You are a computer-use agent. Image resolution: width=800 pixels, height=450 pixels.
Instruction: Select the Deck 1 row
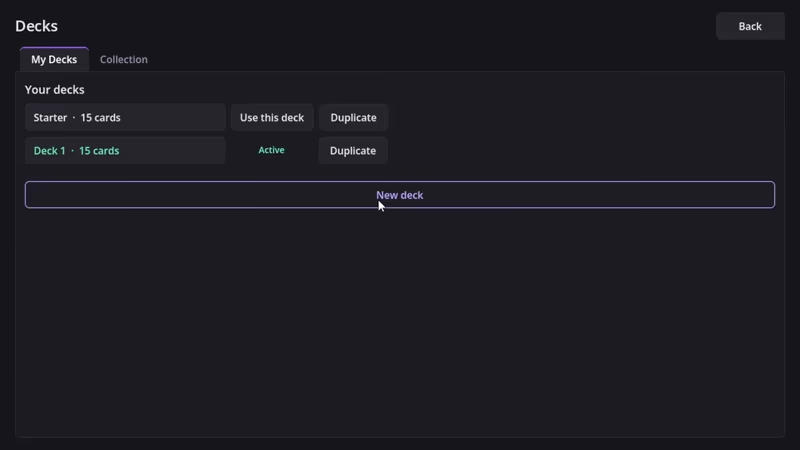click(x=125, y=151)
